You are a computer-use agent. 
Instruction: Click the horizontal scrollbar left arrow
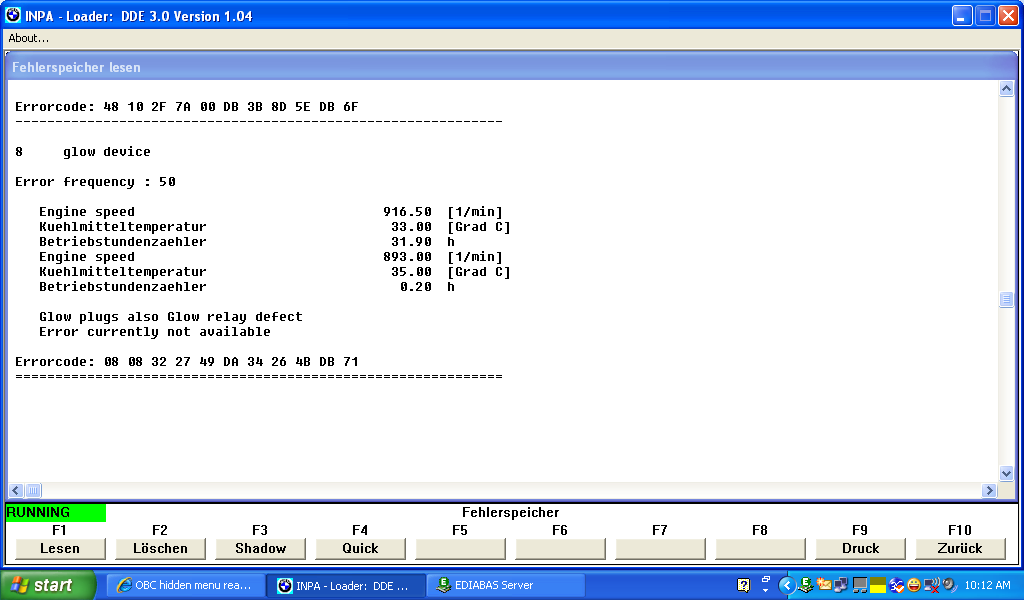click(x=16, y=491)
